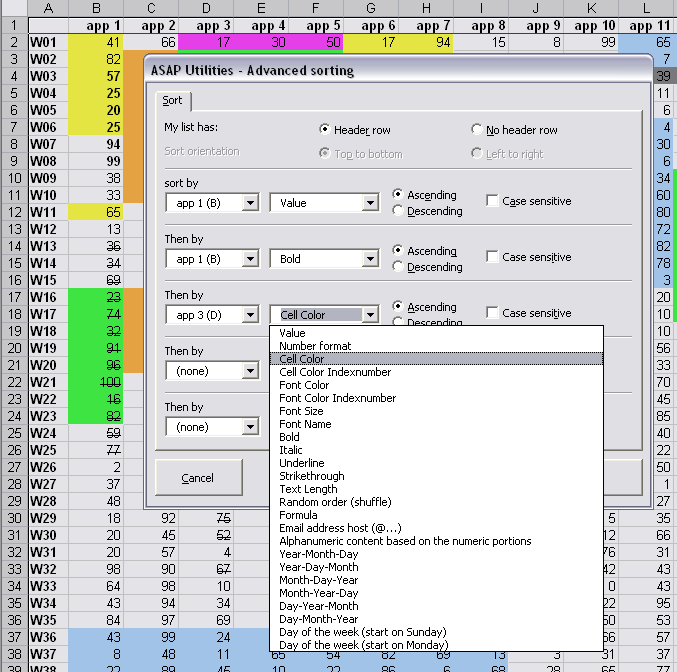Click yellow cell B2 with value 41
This screenshot has width=677, height=672.
(96, 42)
